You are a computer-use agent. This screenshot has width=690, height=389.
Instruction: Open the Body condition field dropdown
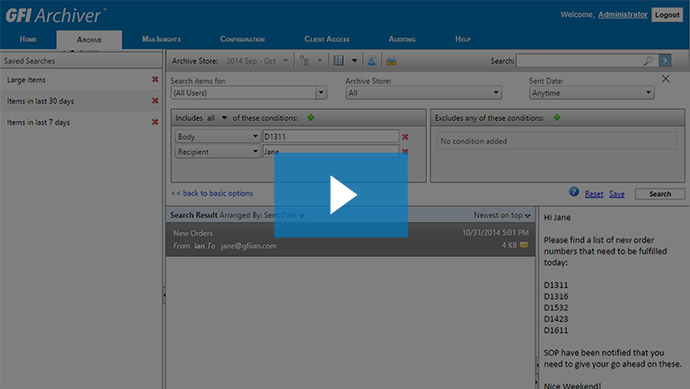(217, 136)
